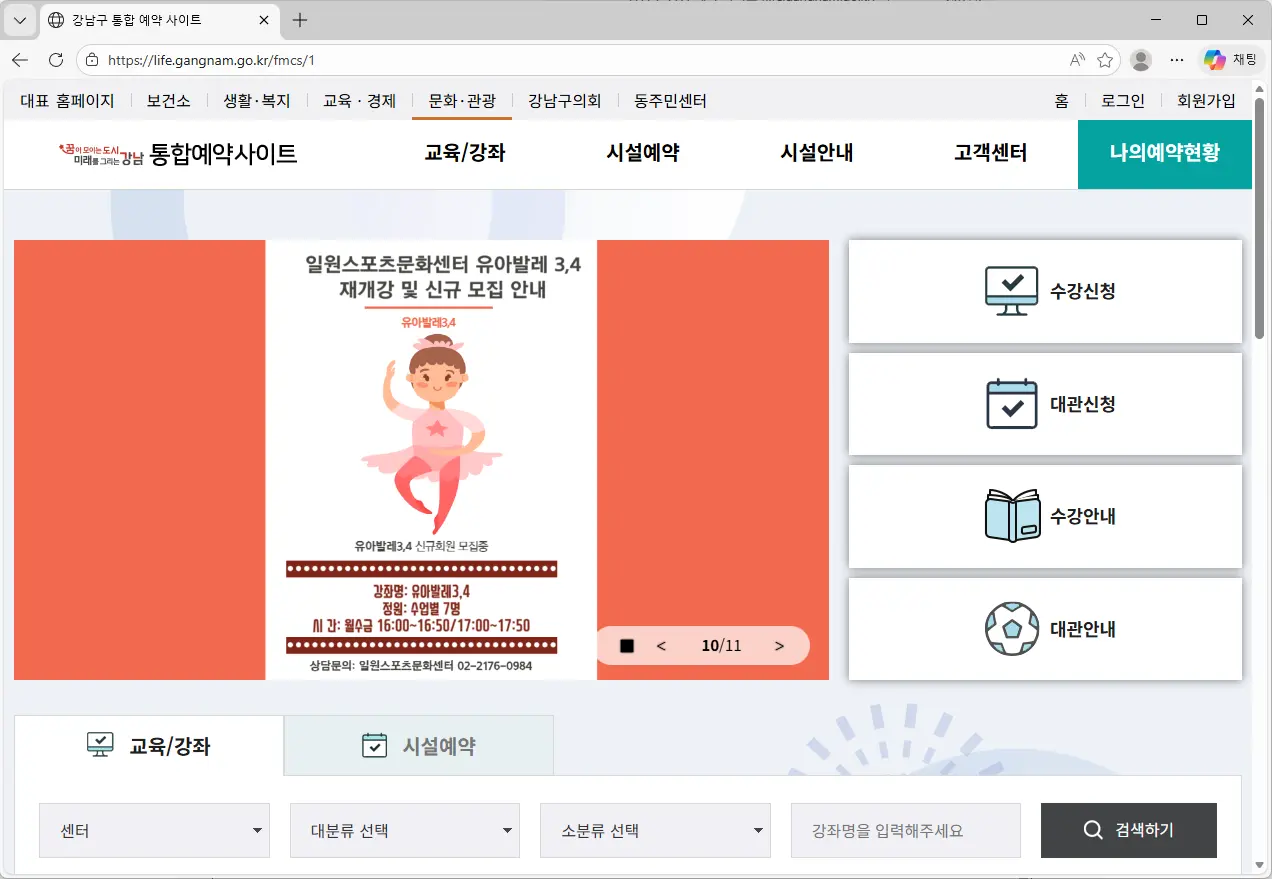Viewport: 1272px width, 879px height.
Task: Click the 대관안내 soccer ball icon
Action: pyautogui.click(x=1011, y=629)
